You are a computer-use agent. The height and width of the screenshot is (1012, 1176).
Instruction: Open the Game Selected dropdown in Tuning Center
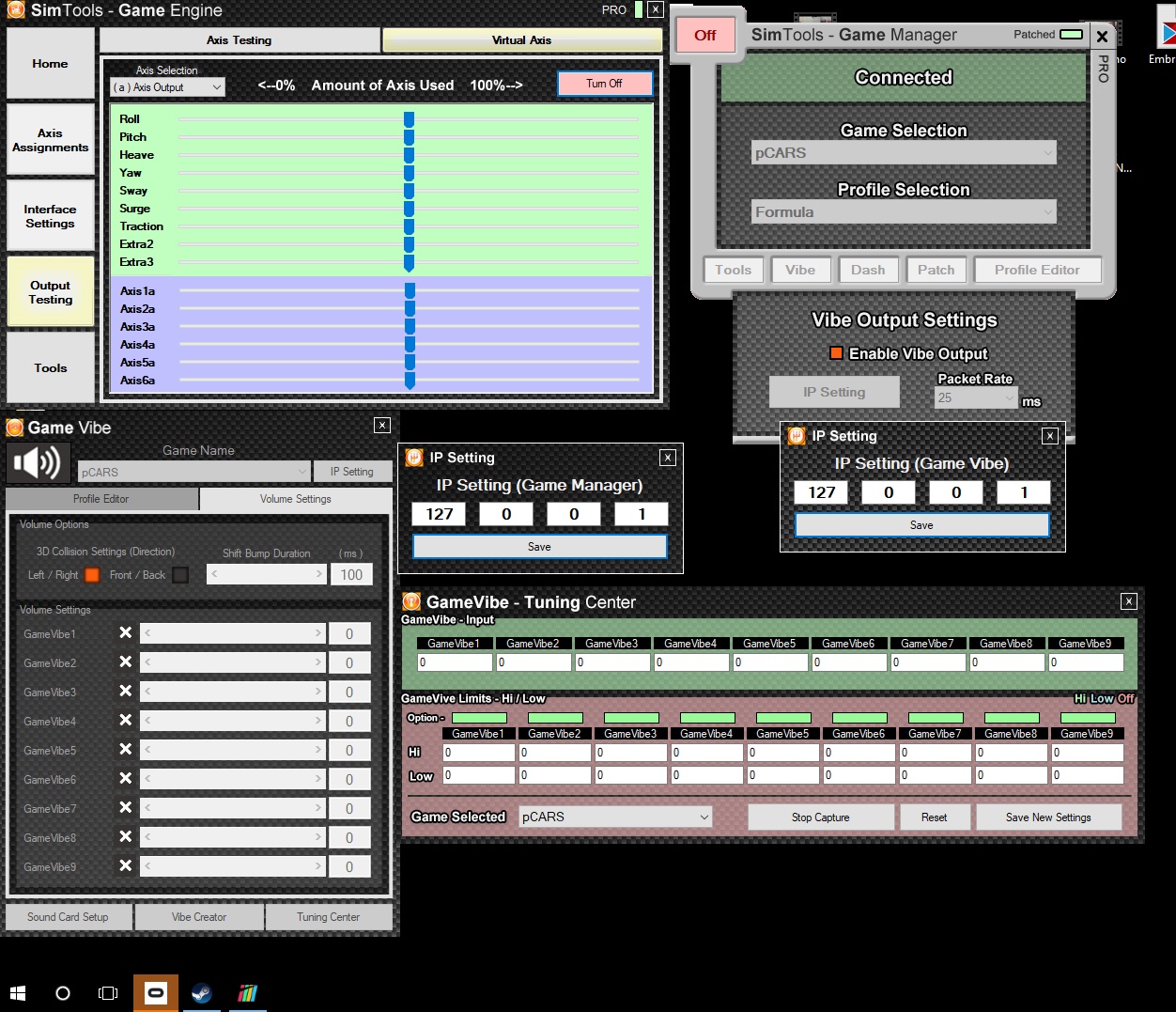pos(615,817)
